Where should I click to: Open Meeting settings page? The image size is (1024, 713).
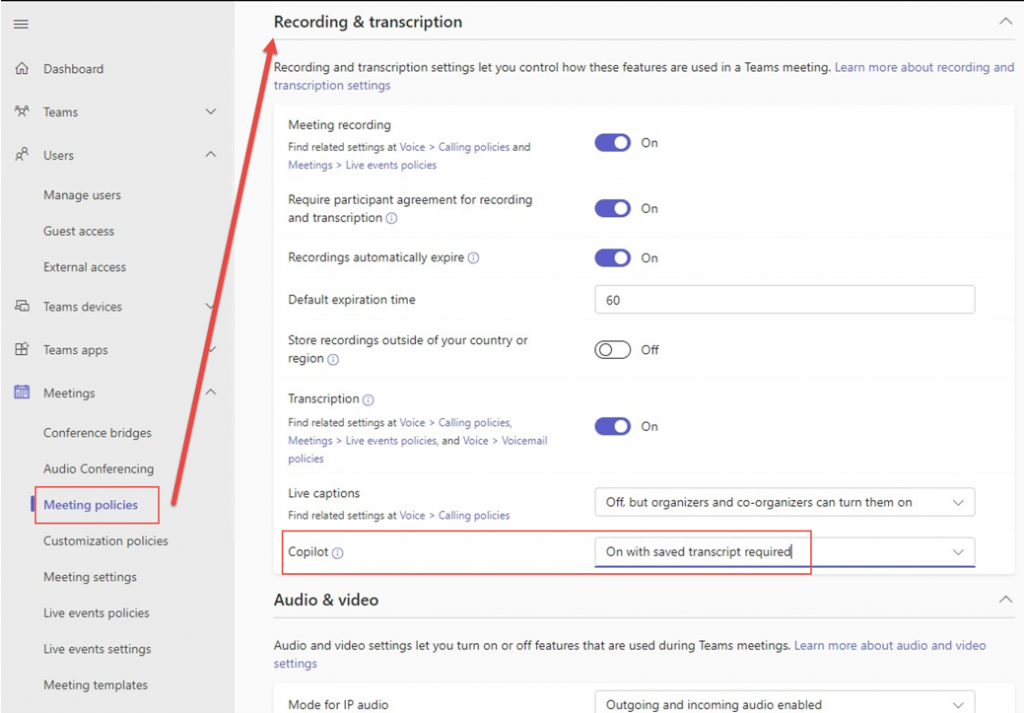(x=90, y=577)
